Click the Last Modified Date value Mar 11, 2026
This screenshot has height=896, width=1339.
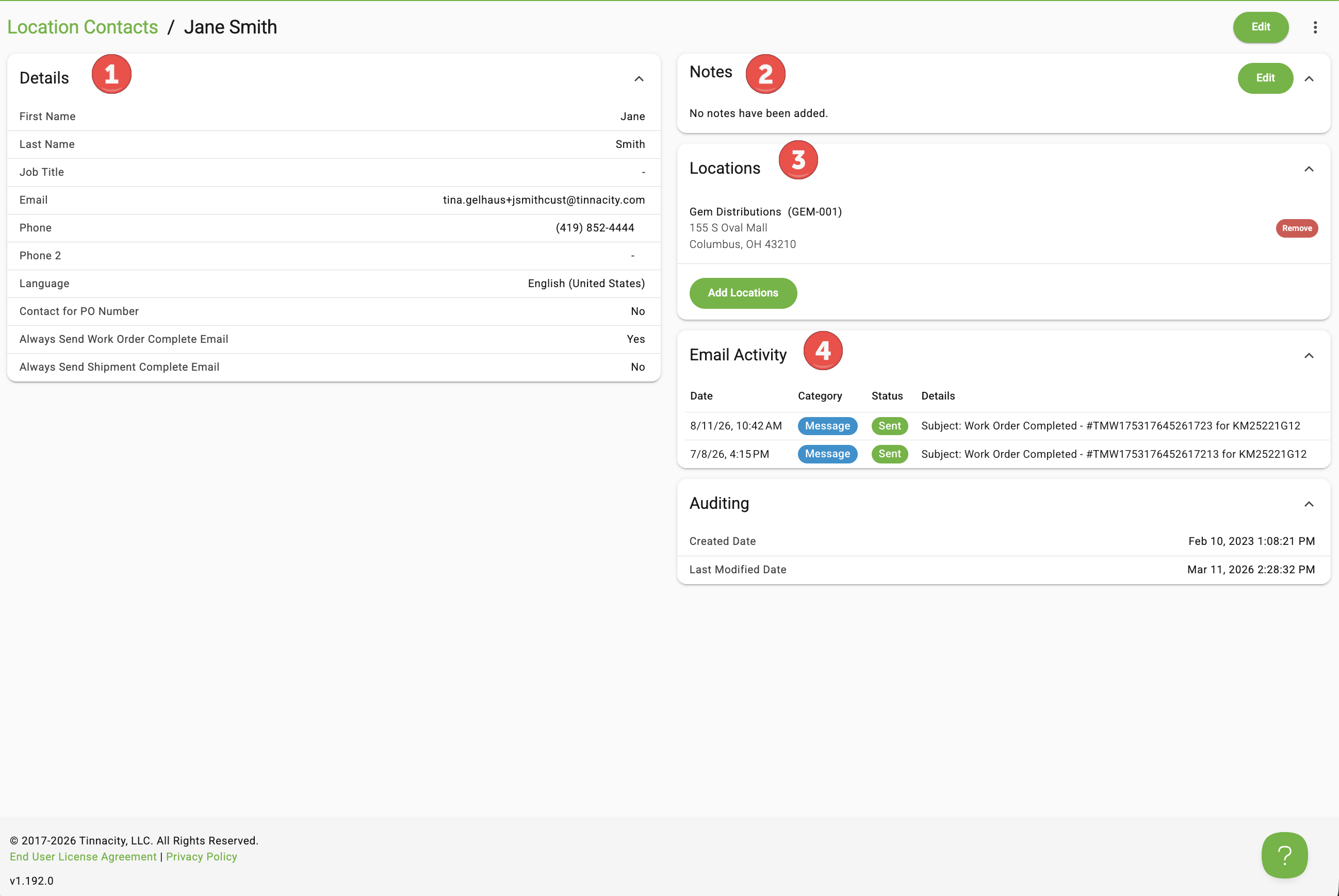click(x=1251, y=570)
